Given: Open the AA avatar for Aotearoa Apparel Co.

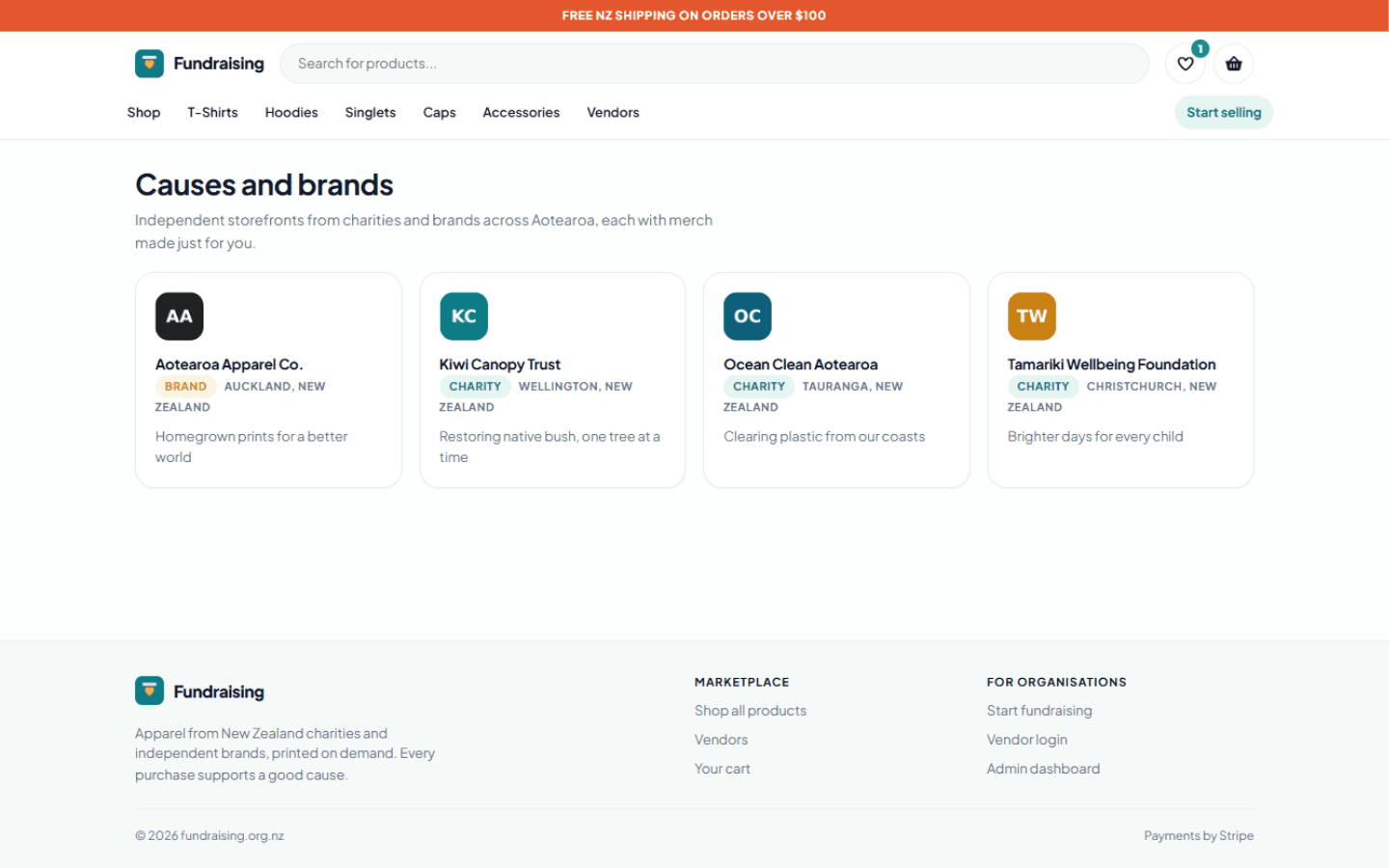Looking at the screenshot, I should coord(179,316).
